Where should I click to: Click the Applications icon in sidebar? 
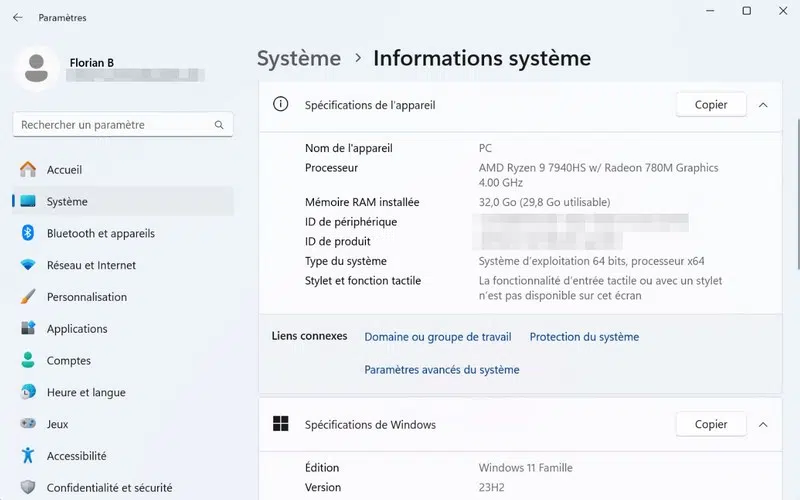coord(28,329)
